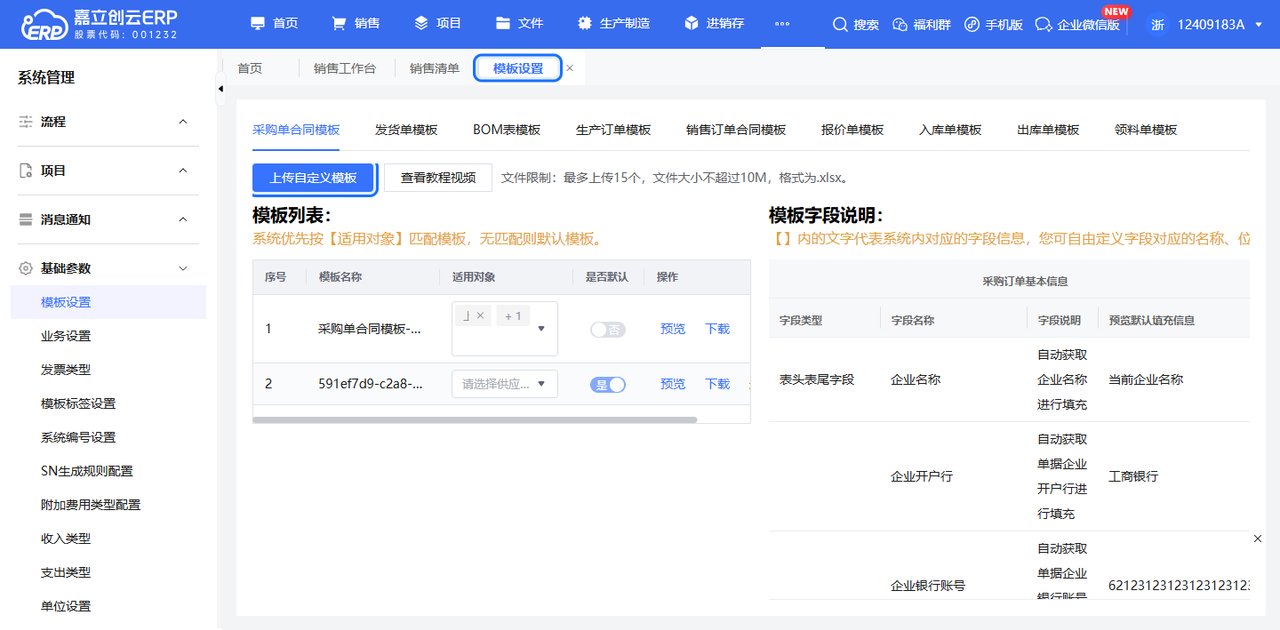This screenshot has width=1280, height=630.
Task: Expand the 流程 sidebar section chevron
Action: [x=183, y=121]
